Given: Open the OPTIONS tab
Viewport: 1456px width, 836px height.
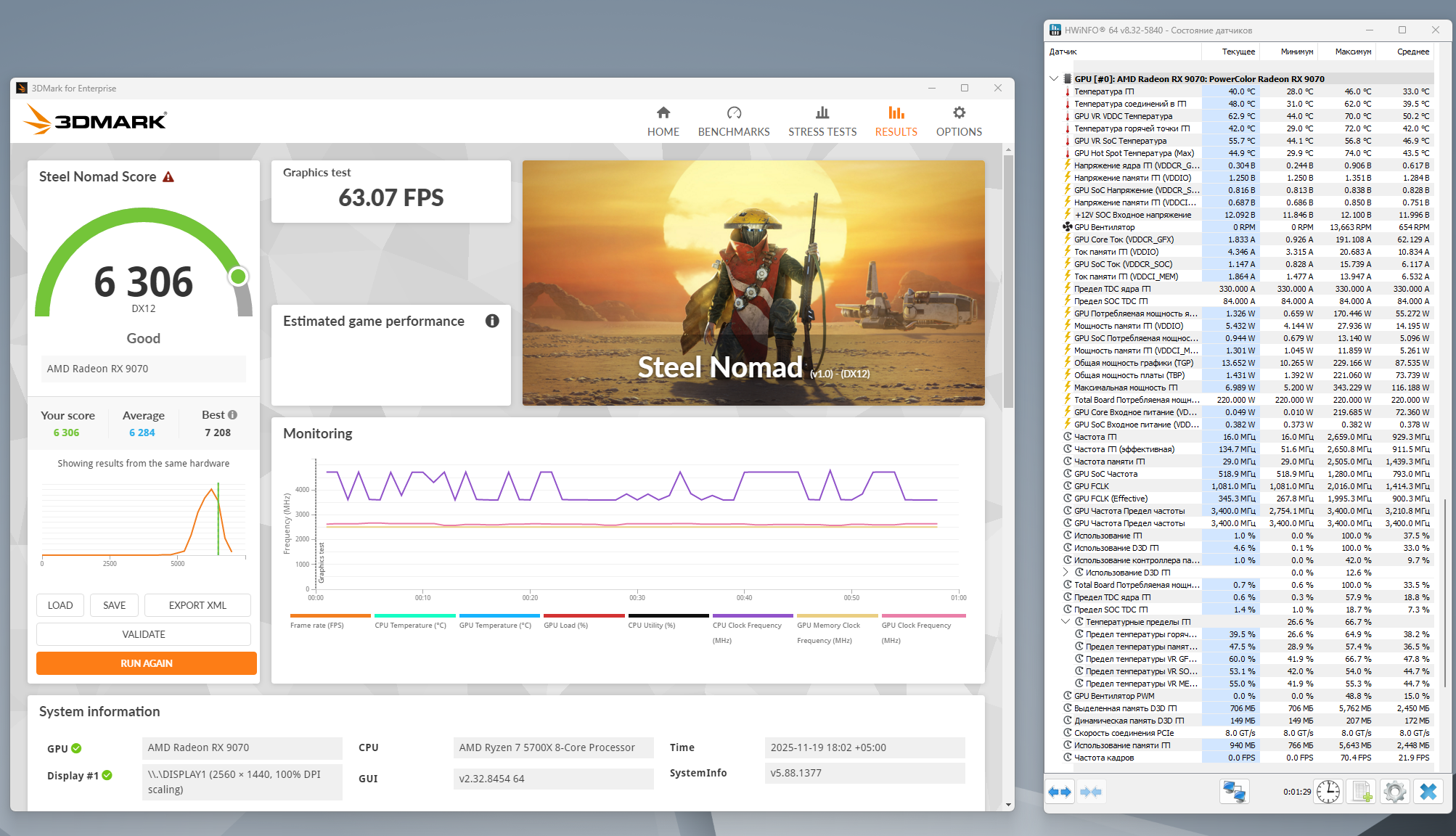Looking at the screenshot, I should click(958, 121).
